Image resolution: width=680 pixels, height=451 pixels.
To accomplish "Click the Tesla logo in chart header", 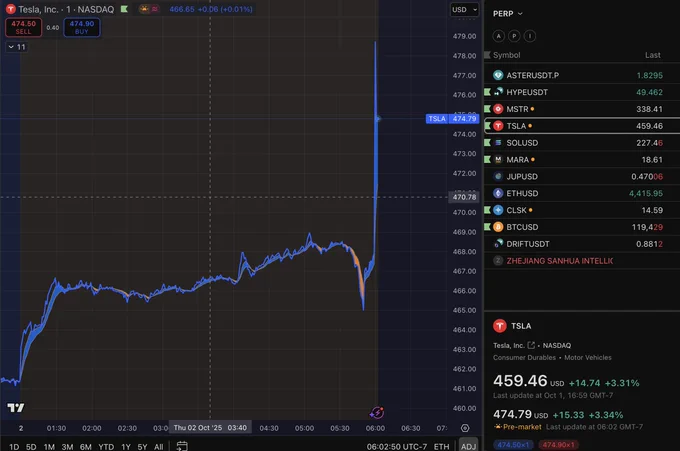I will click(10, 9).
